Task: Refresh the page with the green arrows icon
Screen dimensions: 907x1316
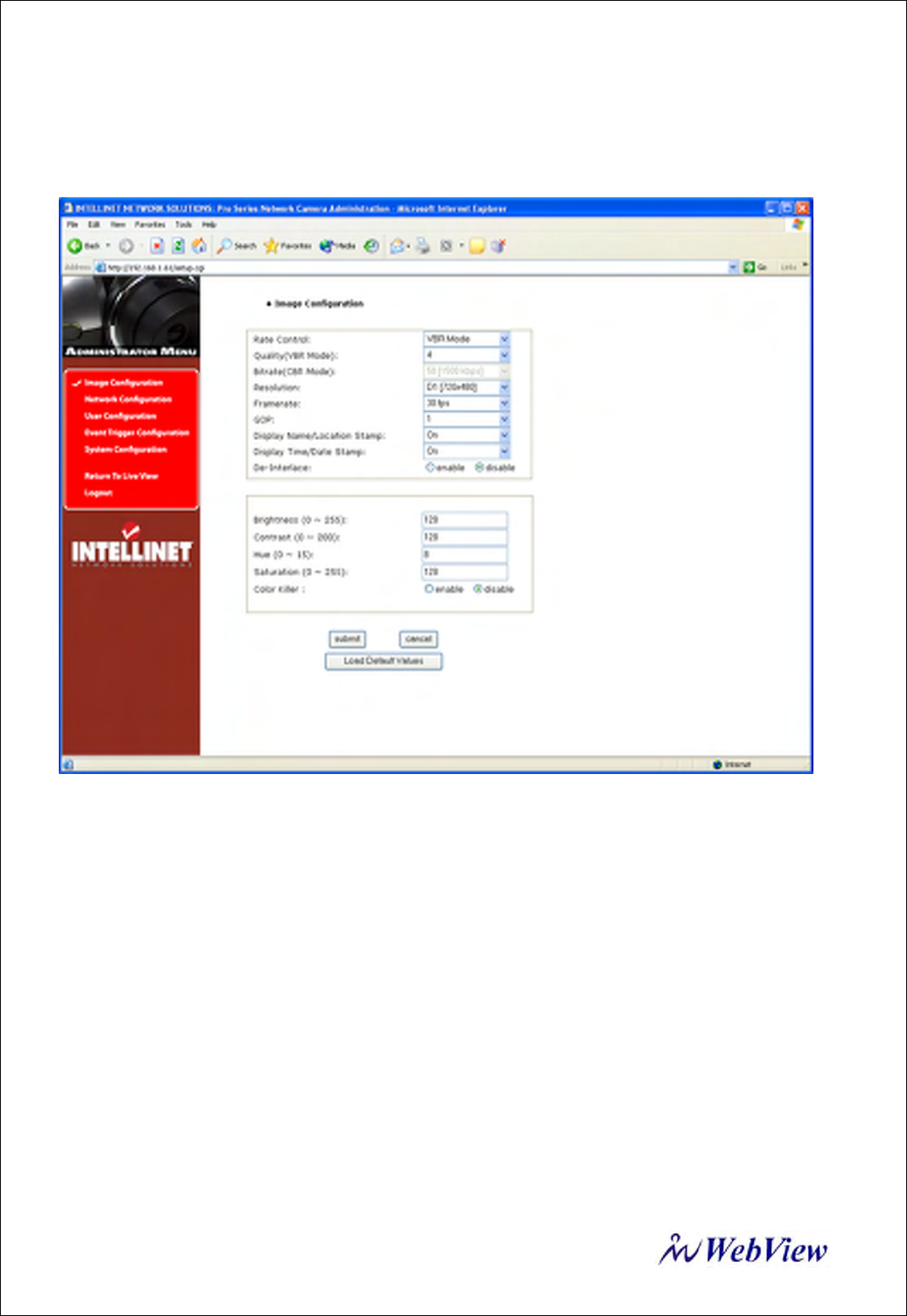Action: [177, 246]
